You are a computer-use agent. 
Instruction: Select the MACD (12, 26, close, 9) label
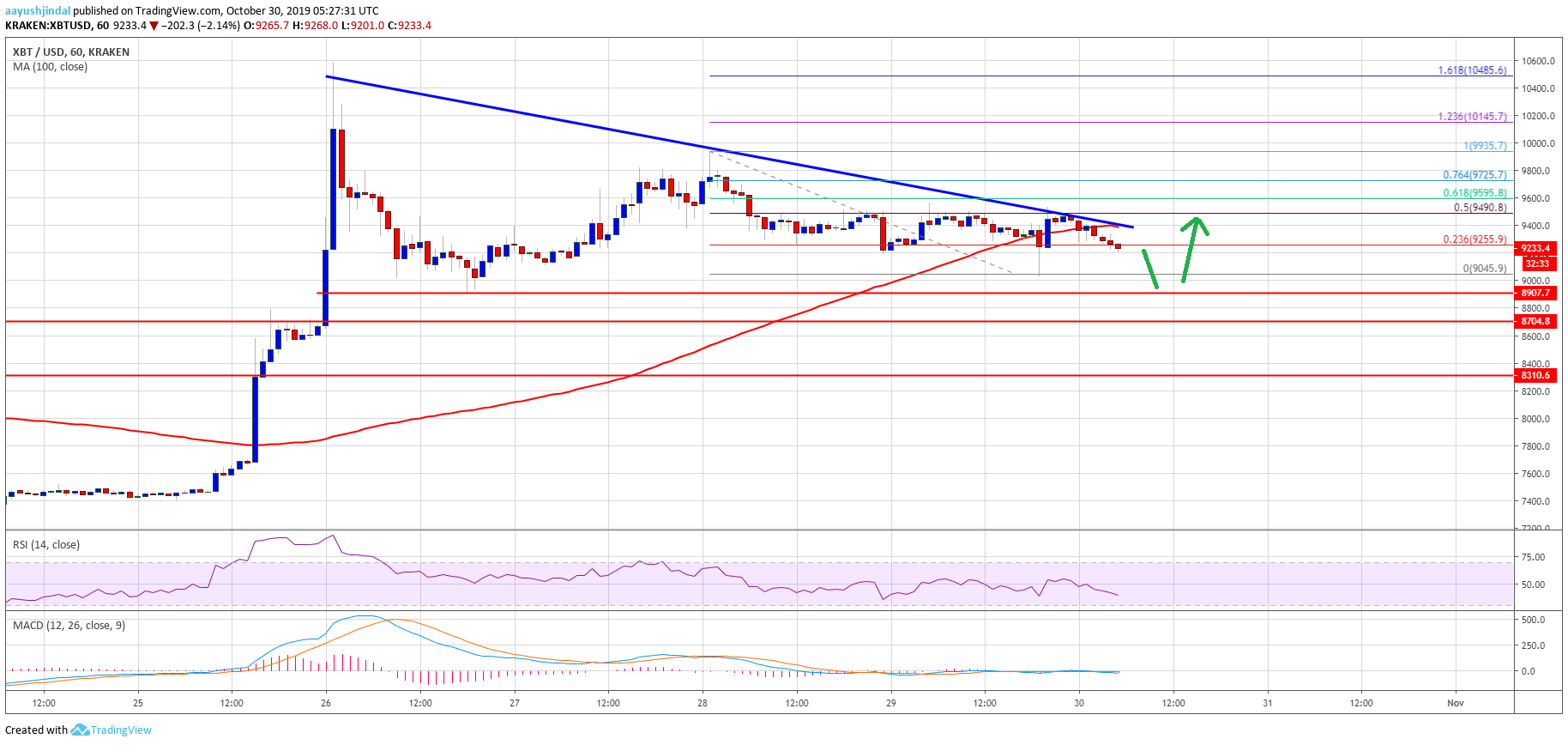coord(69,626)
